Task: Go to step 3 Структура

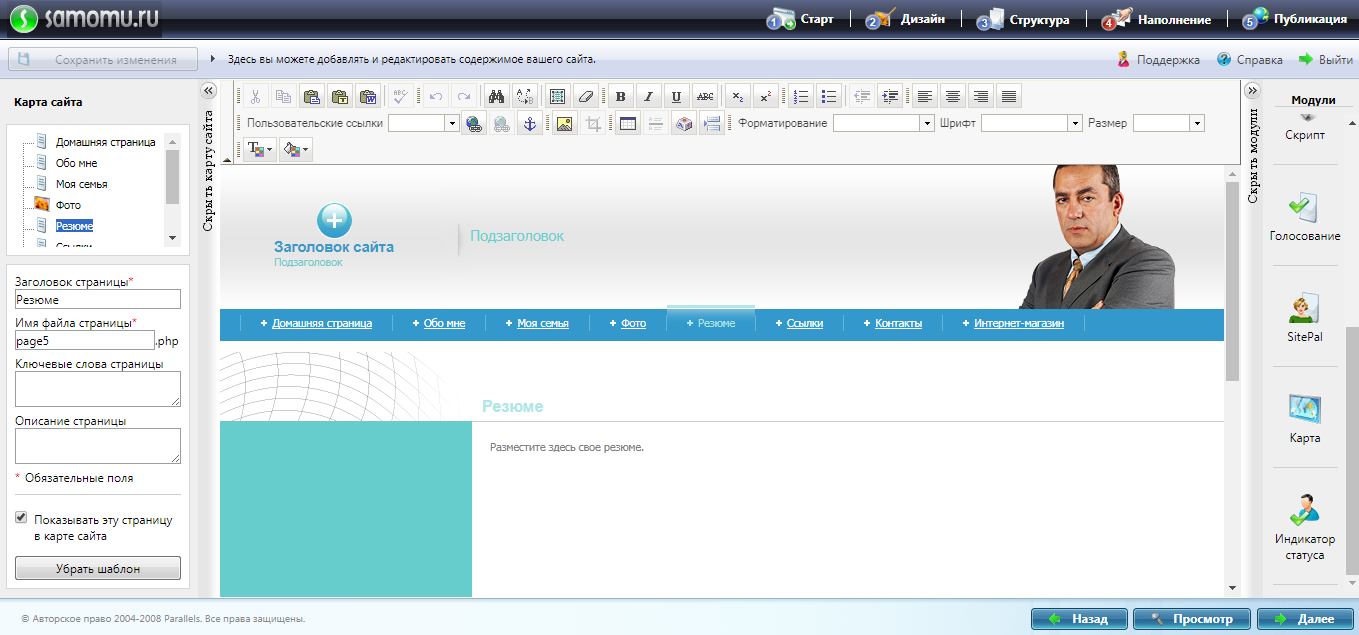Action: (1023, 19)
